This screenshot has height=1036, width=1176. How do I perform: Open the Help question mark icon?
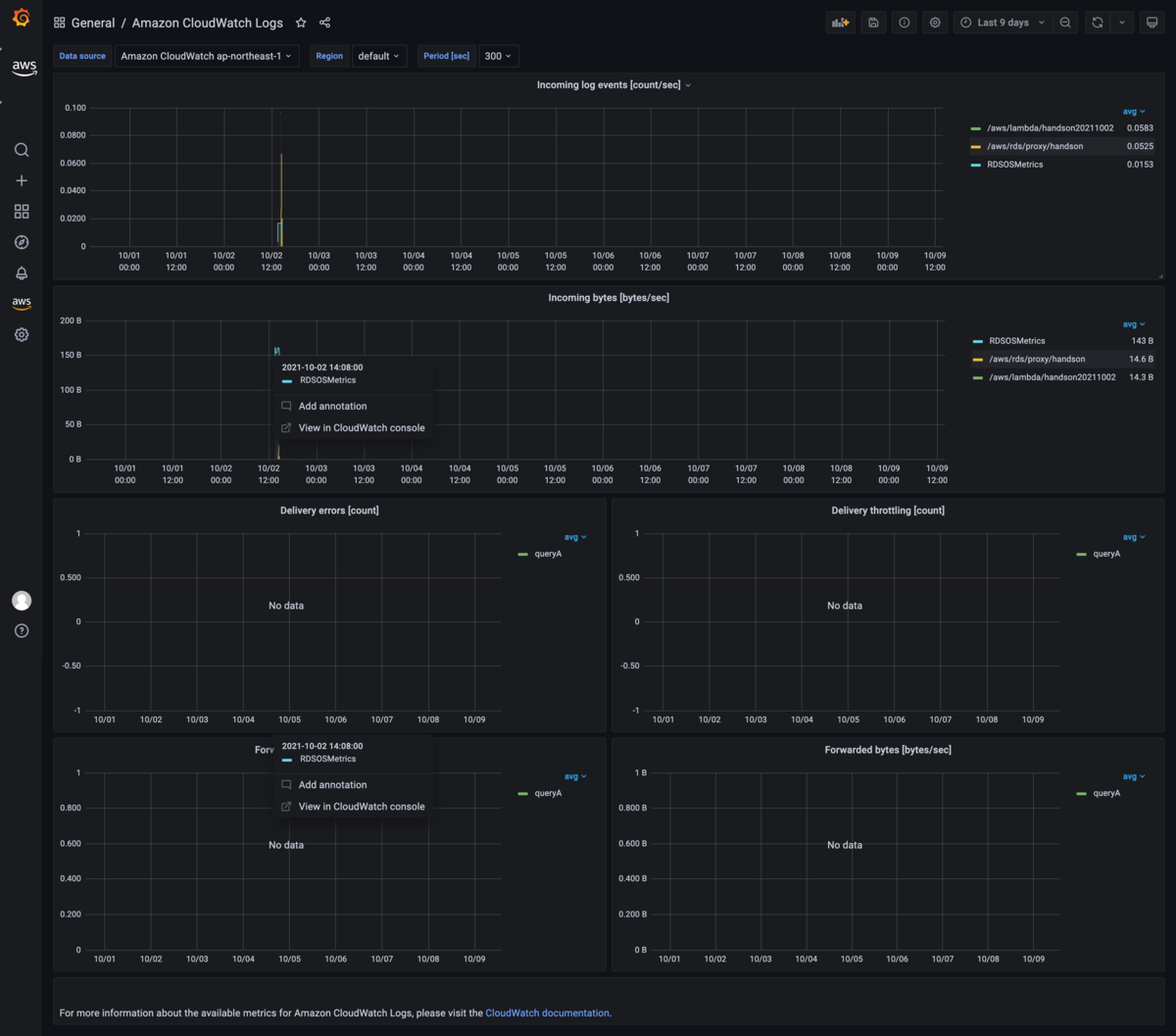22,630
